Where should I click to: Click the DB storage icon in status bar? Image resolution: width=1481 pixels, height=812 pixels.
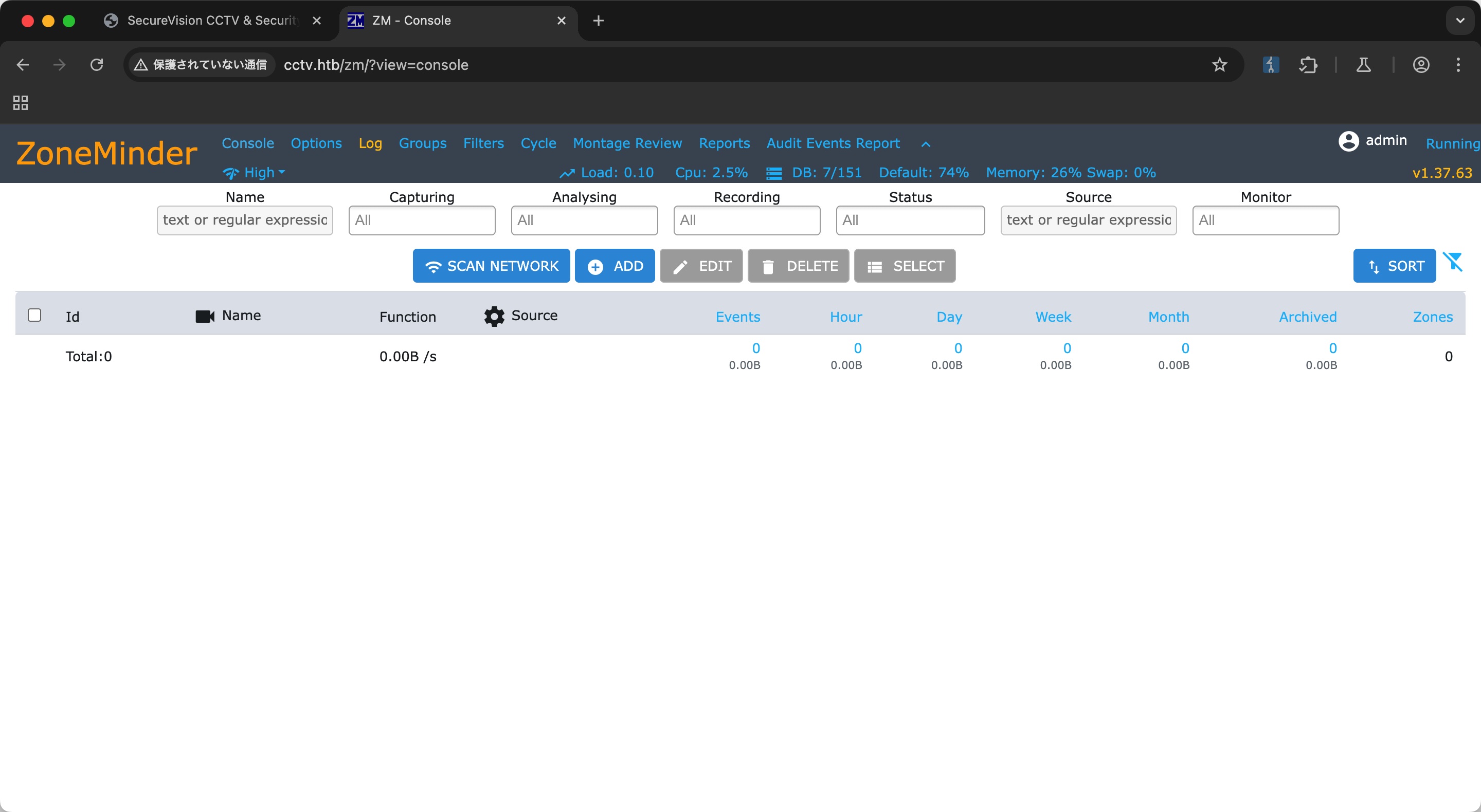click(x=774, y=173)
